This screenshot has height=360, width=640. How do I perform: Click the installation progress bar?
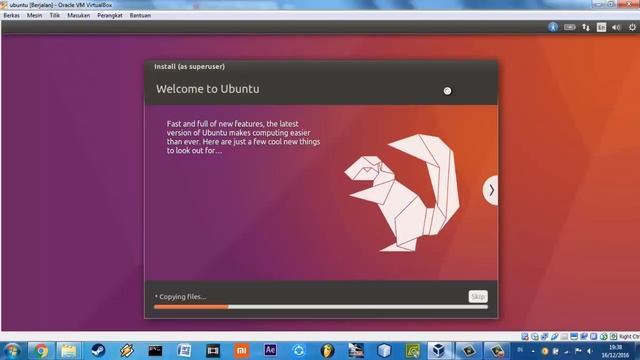coord(321,307)
